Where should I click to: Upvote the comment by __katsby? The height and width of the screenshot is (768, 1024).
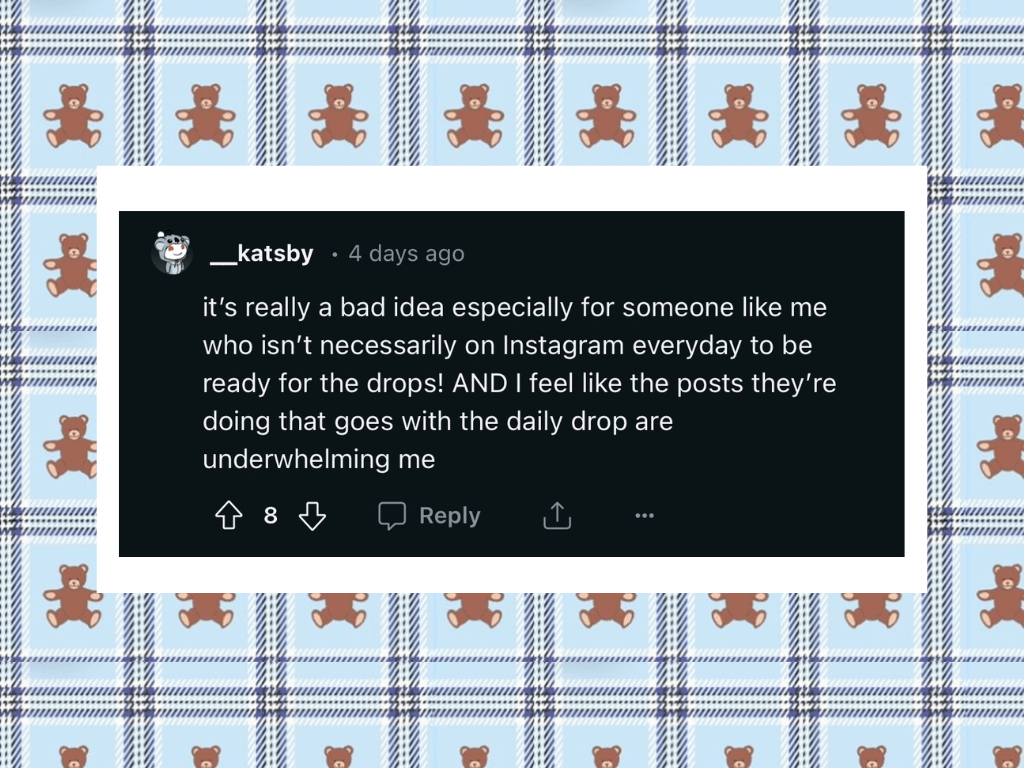pos(230,516)
